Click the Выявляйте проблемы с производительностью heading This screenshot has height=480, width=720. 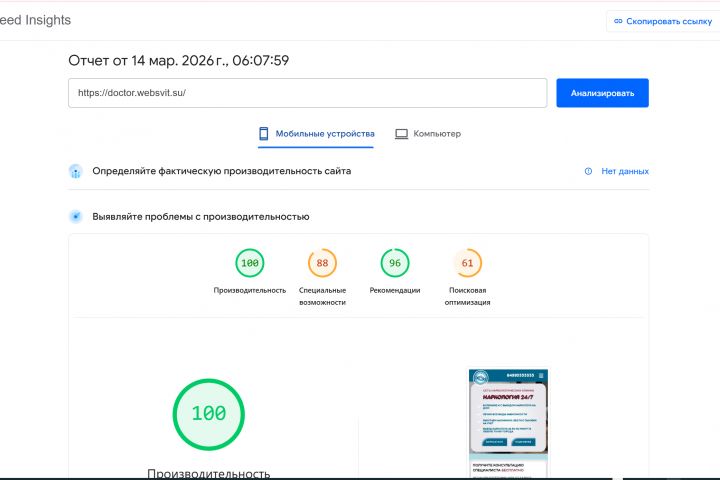point(201,217)
